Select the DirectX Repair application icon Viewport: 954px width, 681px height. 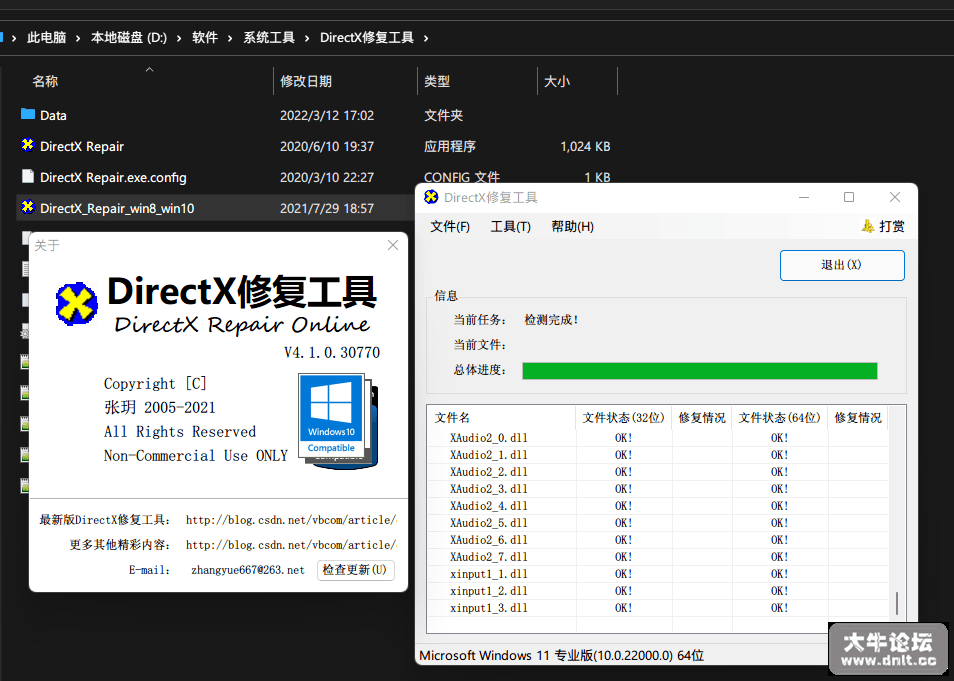(27, 145)
